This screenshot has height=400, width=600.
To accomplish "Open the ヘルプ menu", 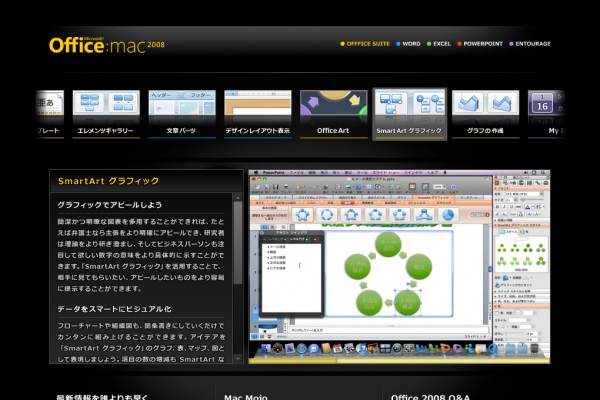I will click(432, 173).
